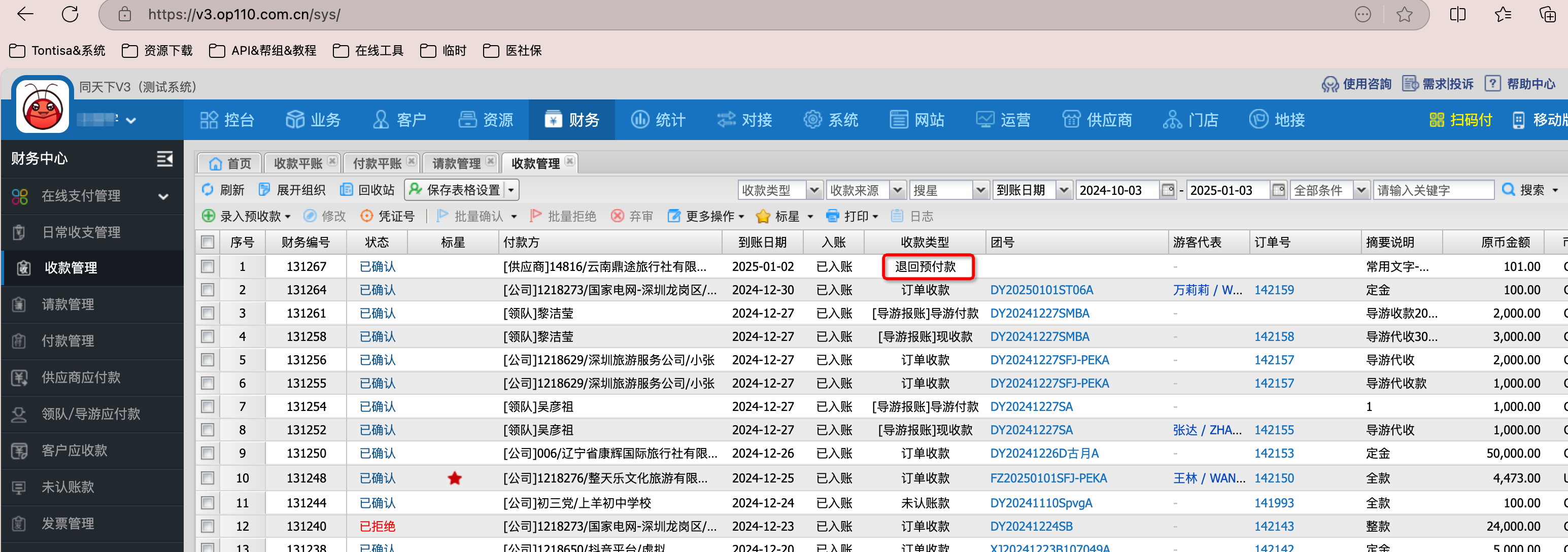
Task: Click the 日志 log button
Action: tap(912, 216)
